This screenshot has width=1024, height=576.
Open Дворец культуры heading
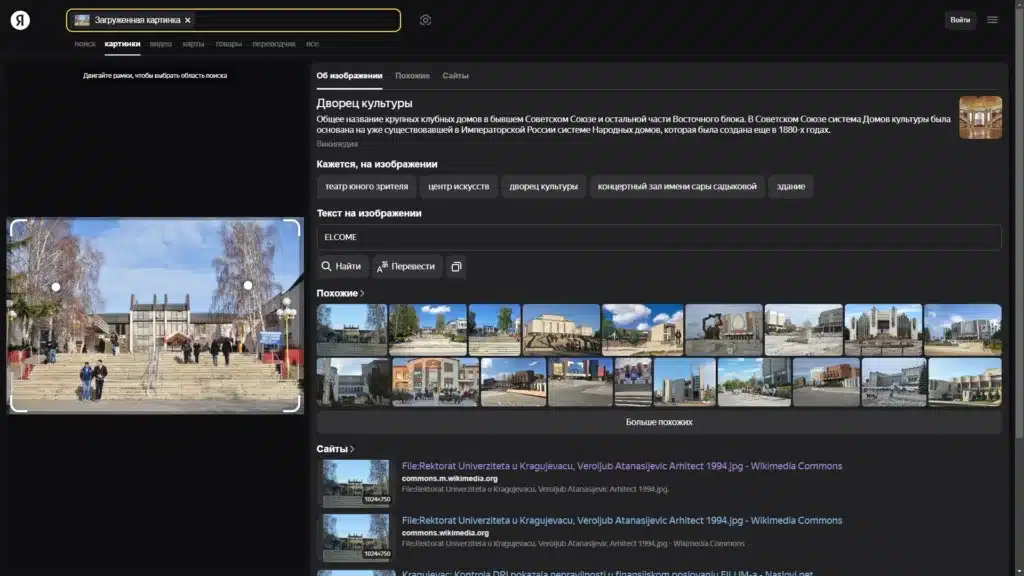click(364, 103)
